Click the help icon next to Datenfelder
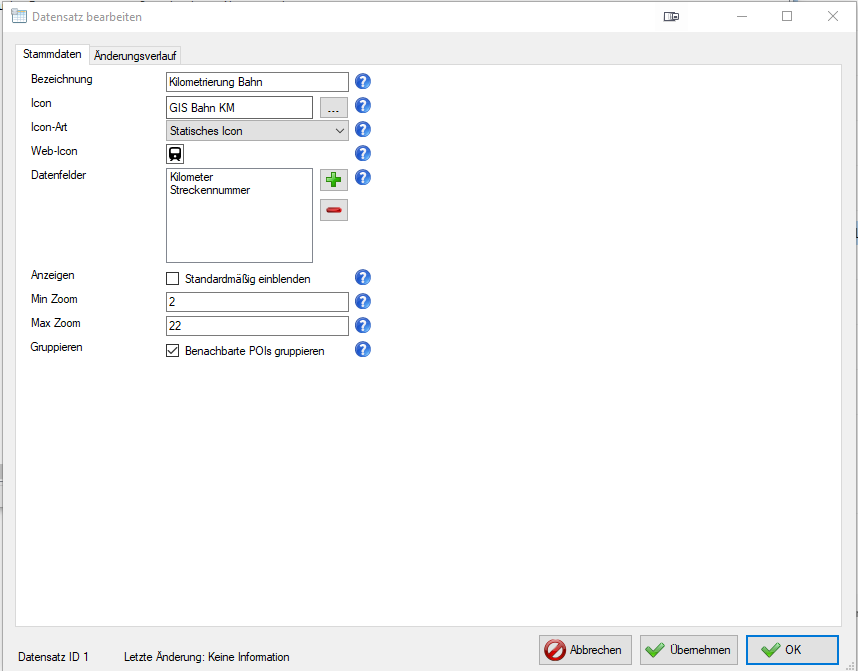 tap(363, 178)
